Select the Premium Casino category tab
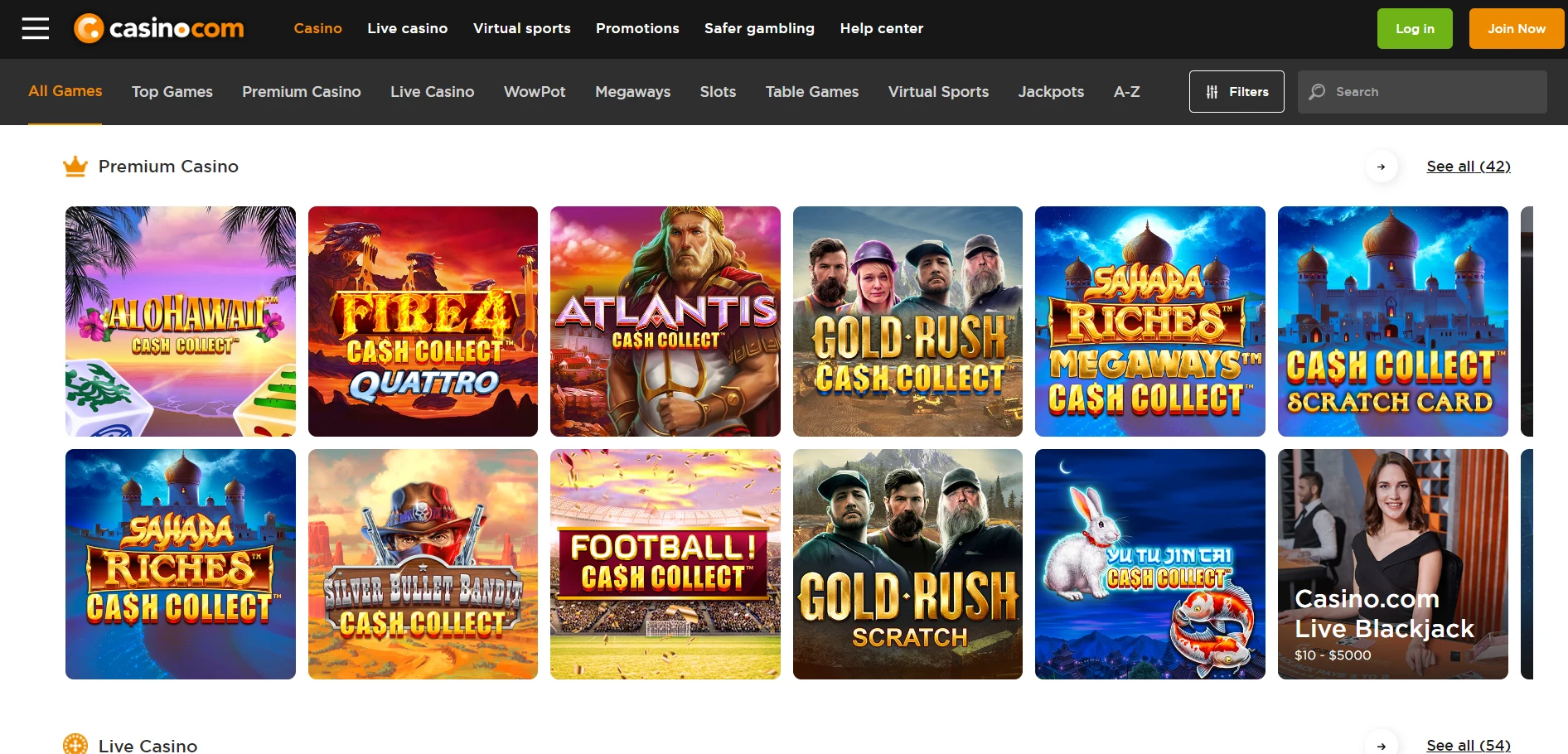1568x754 pixels. click(302, 92)
